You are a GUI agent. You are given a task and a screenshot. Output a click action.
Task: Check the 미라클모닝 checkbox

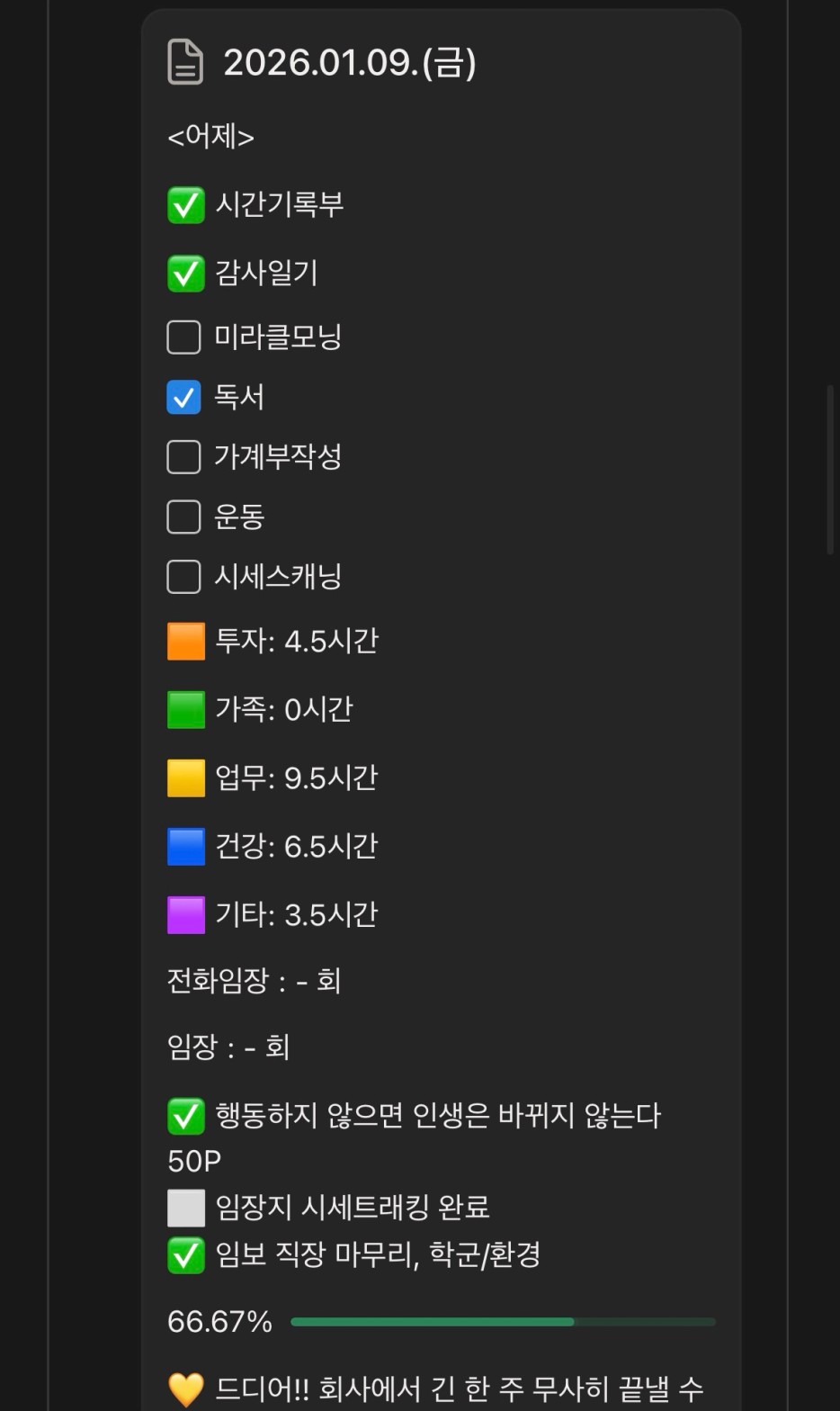point(183,337)
